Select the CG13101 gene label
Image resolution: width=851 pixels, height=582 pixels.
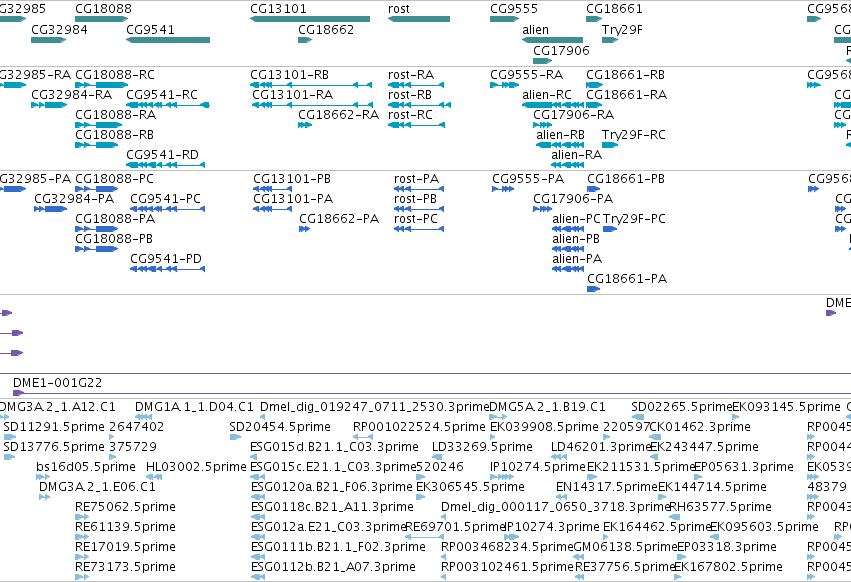pyautogui.click(x=278, y=9)
